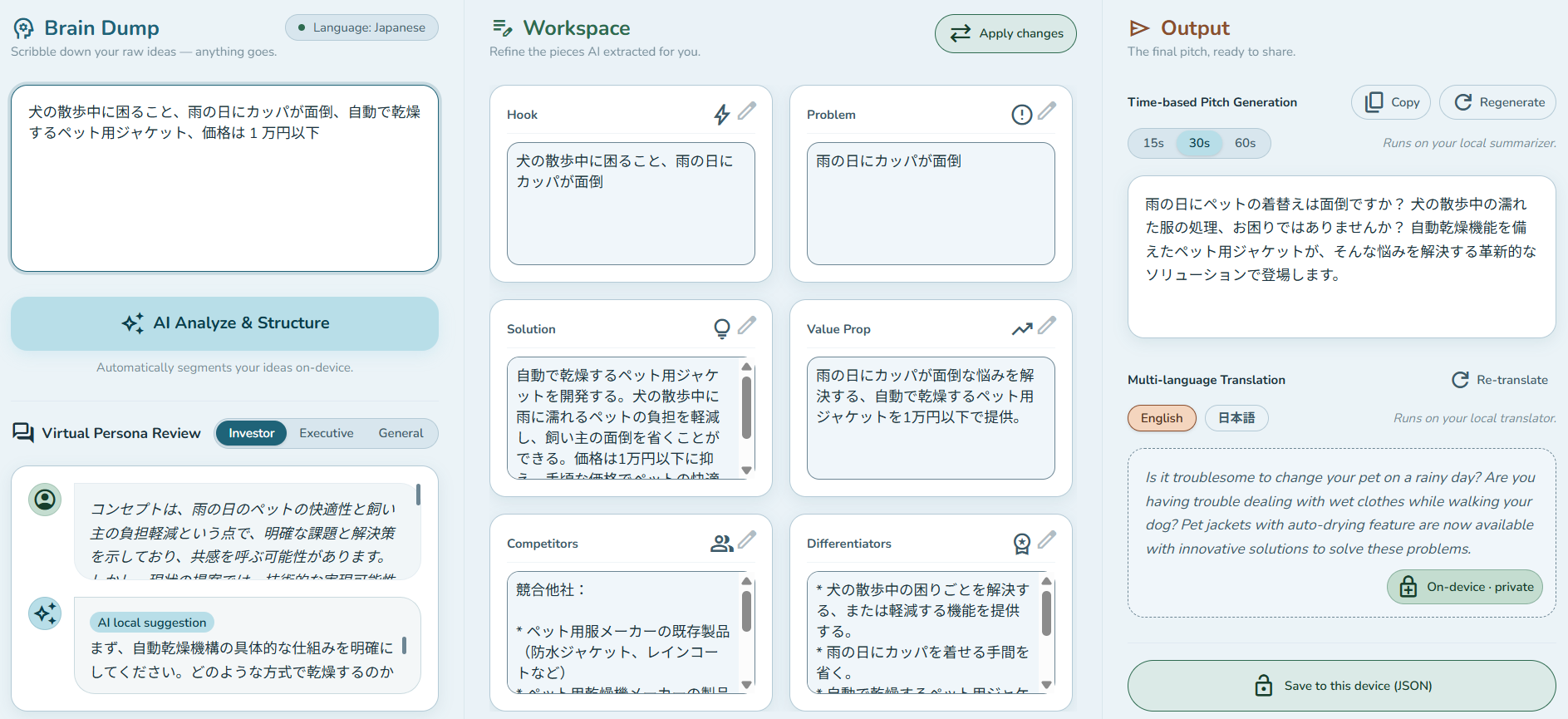Select the Executive persona tab
The height and width of the screenshot is (719, 1568).
(x=327, y=433)
